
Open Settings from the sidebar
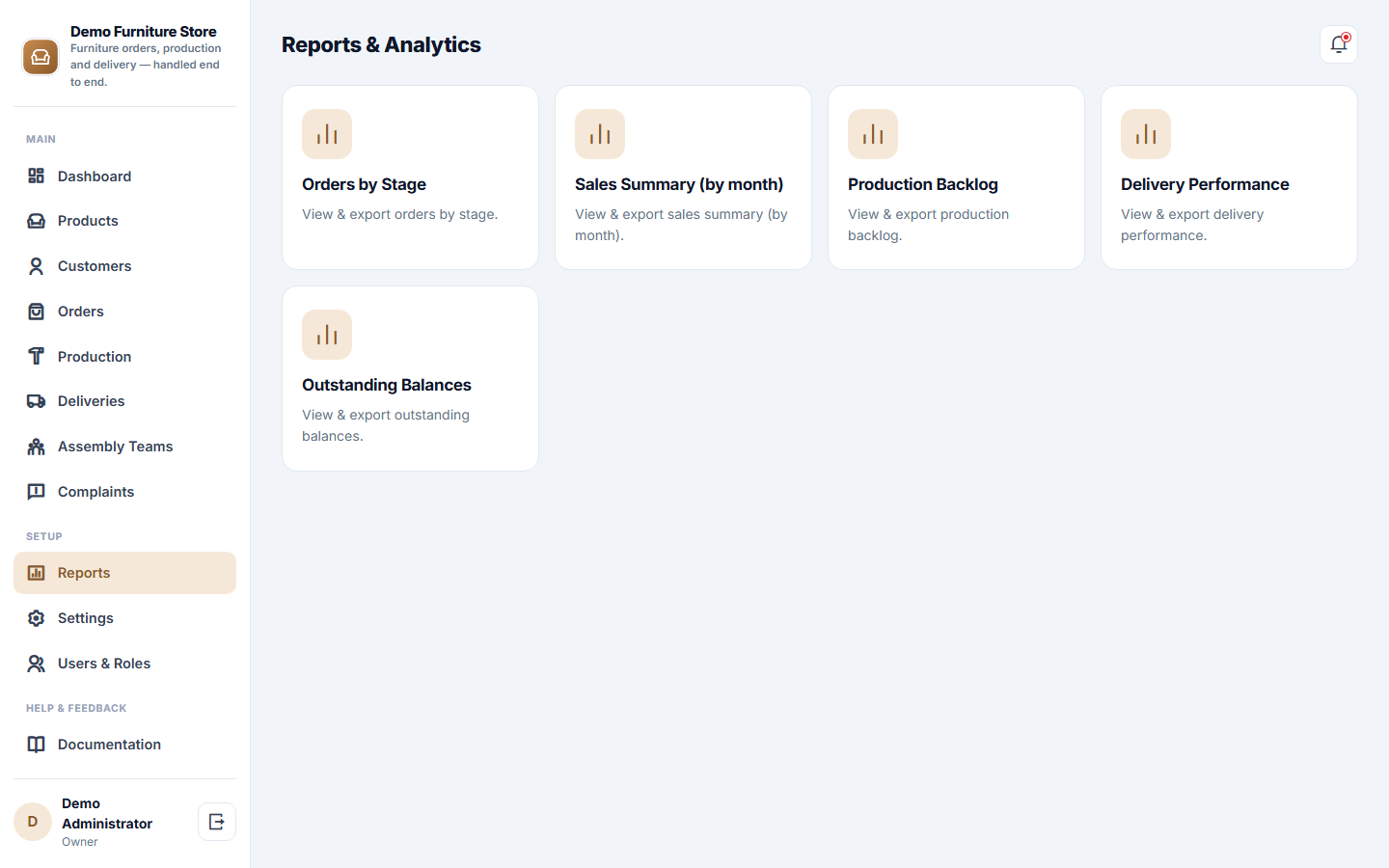coord(124,618)
